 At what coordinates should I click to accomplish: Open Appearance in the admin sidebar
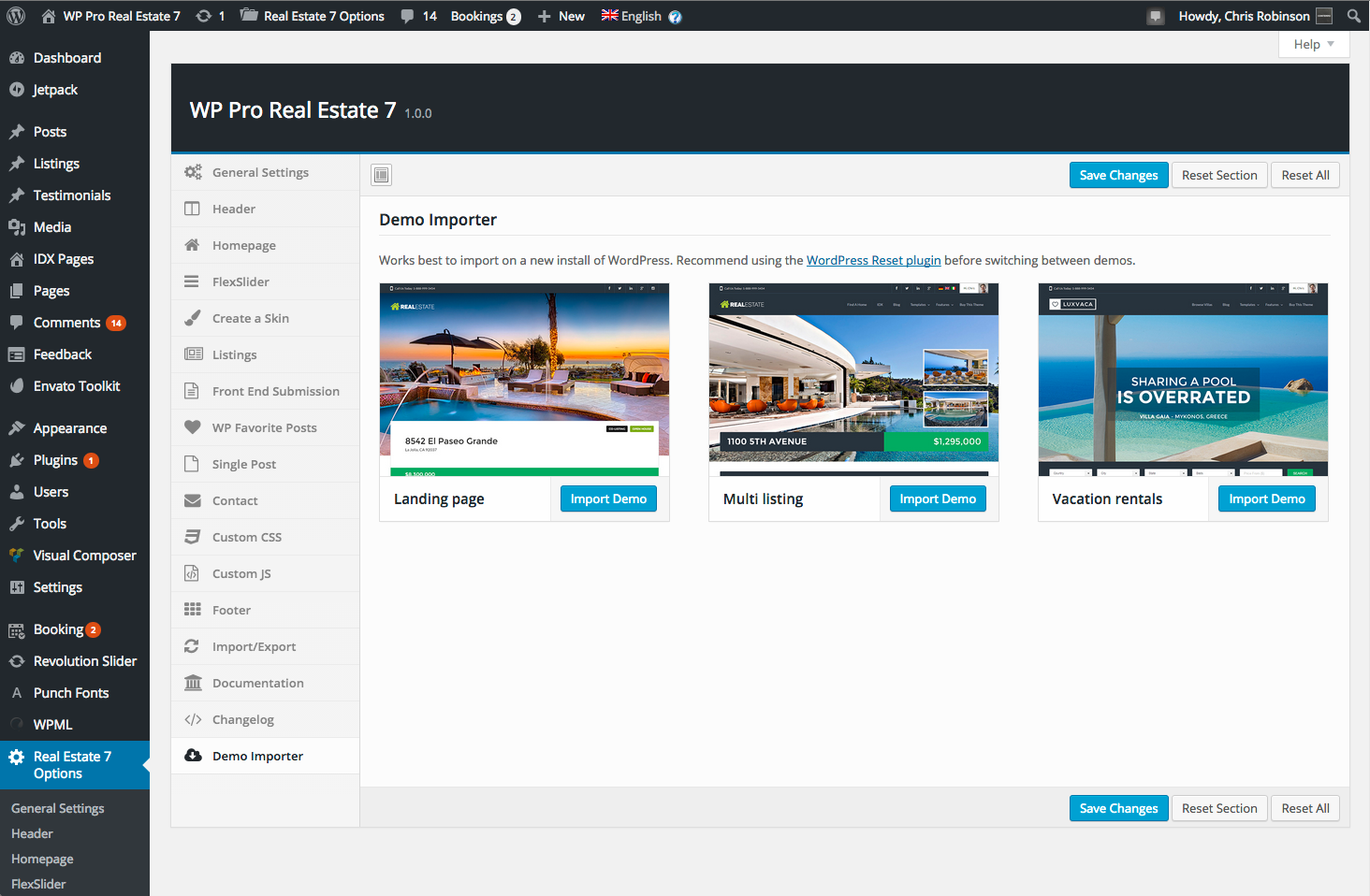(x=75, y=428)
